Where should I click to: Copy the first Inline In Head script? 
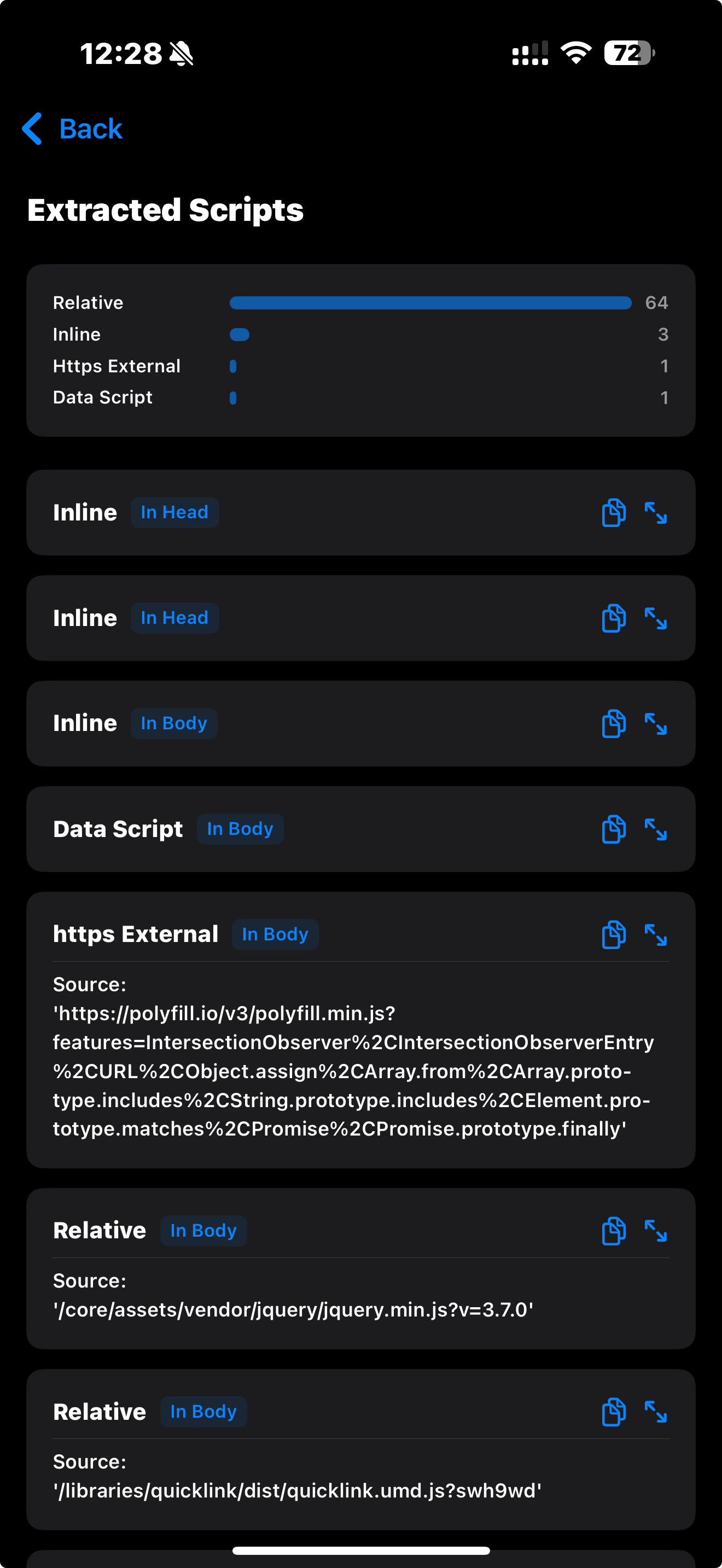614,512
